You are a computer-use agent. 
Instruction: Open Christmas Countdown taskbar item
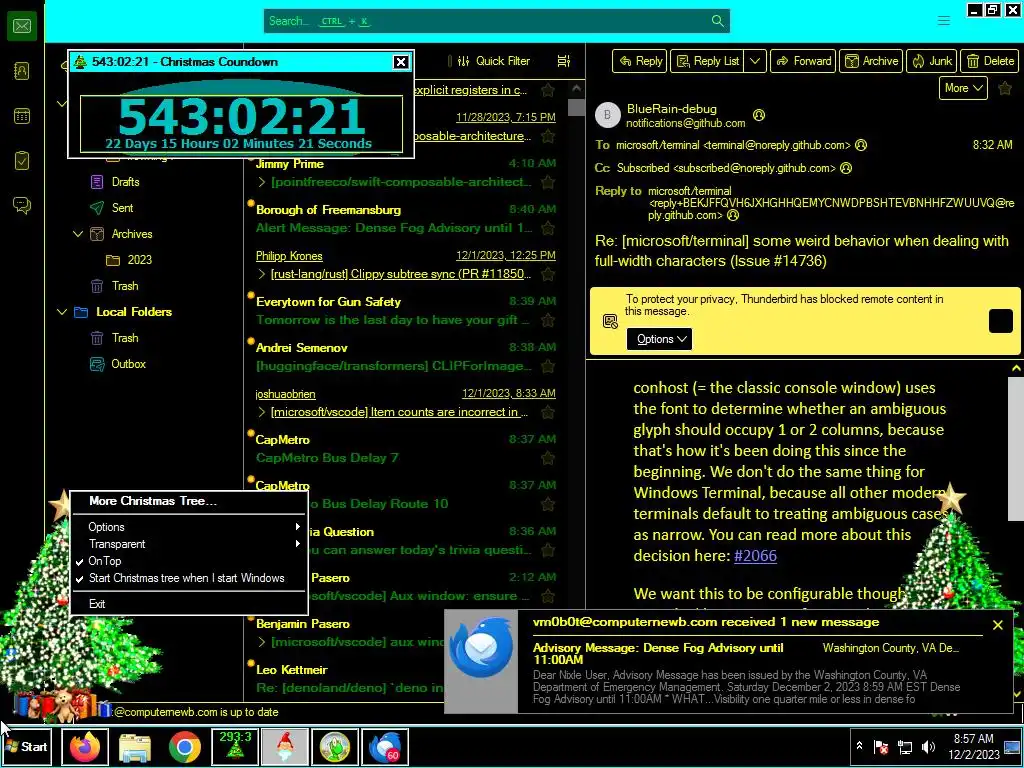235,746
